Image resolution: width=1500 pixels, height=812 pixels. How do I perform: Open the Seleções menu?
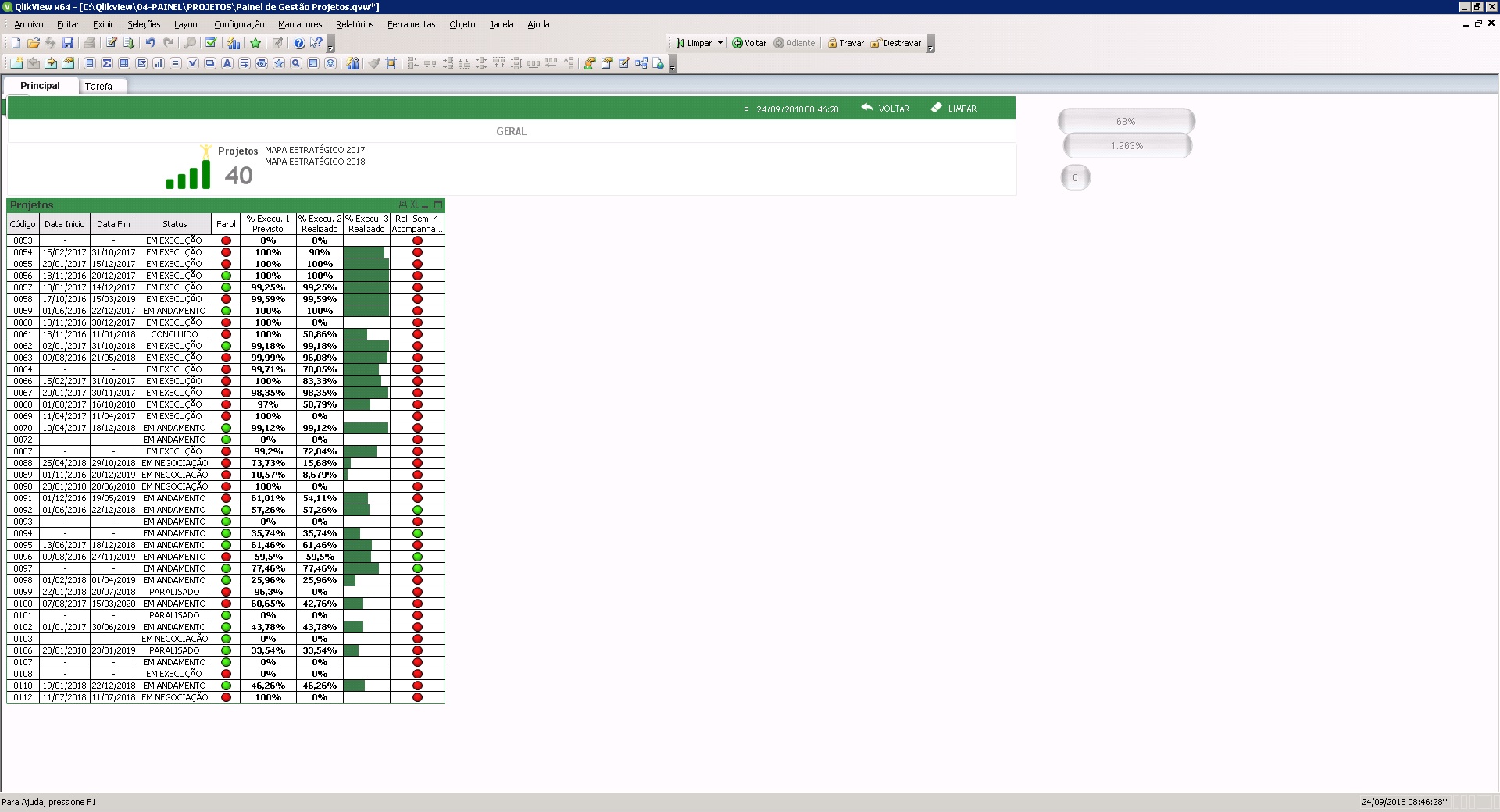pyautogui.click(x=144, y=24)
